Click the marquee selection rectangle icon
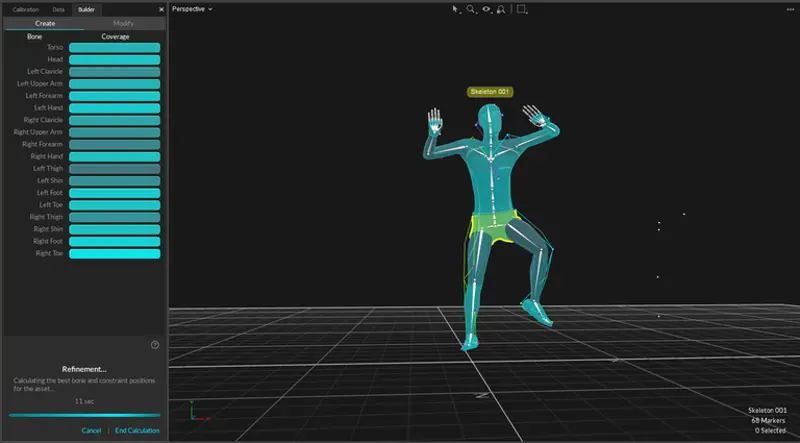This screenshot has width=800, height=443. 521,9
